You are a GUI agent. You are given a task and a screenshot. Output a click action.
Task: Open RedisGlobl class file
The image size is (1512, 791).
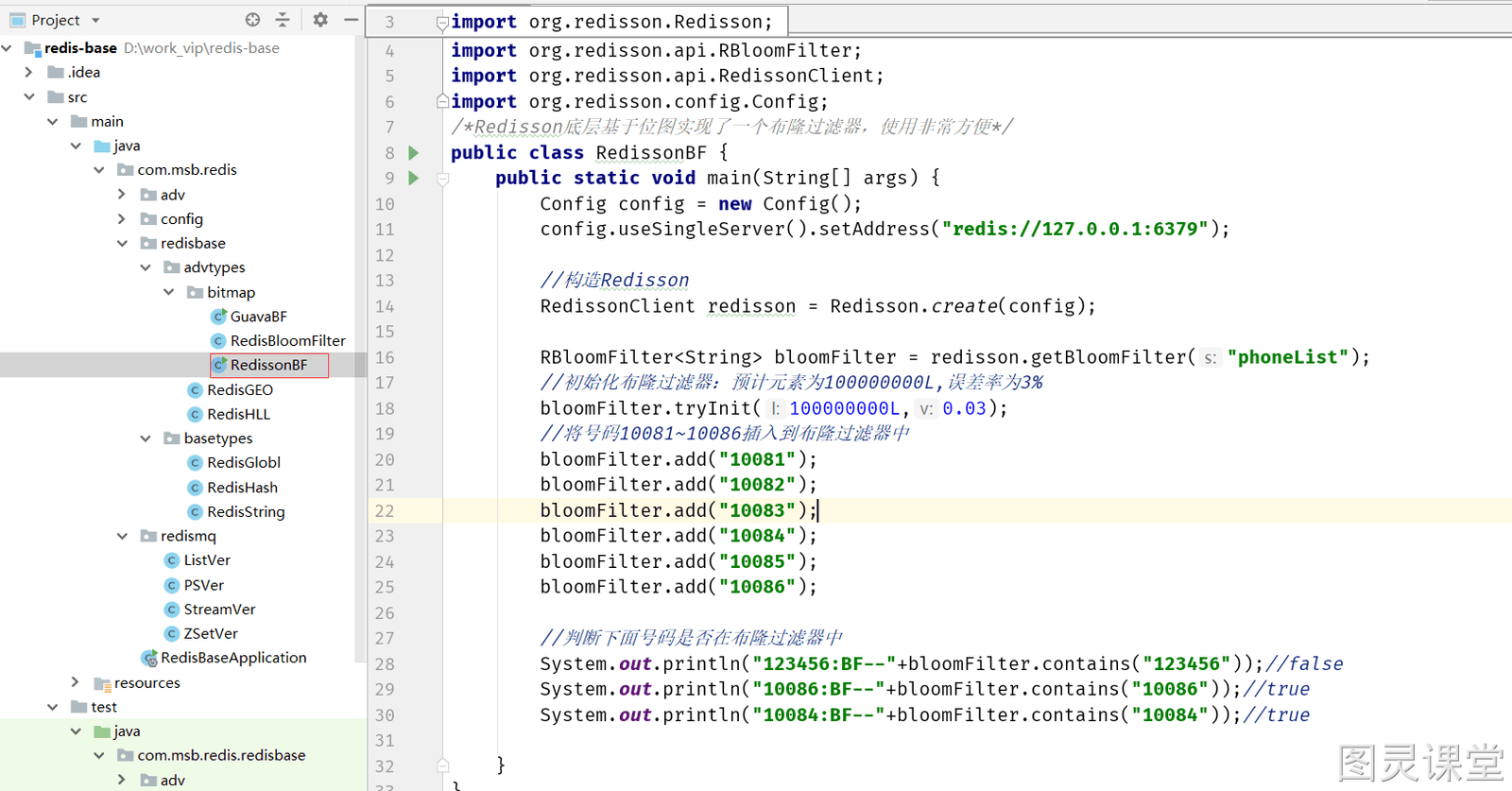point(243,462)
